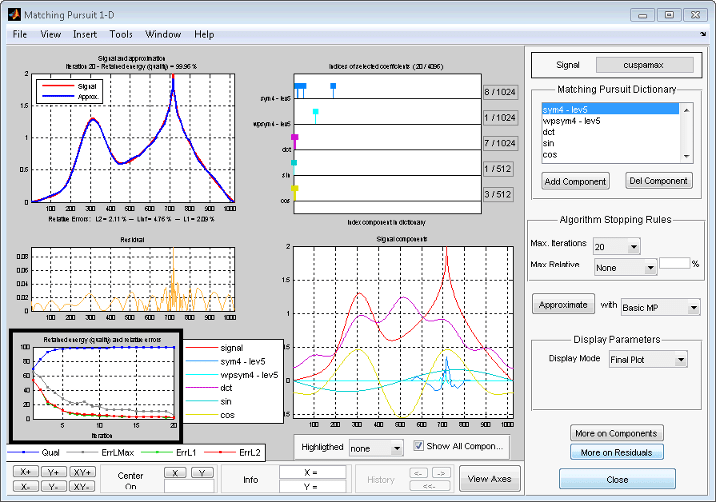Image resolution: width=716 pixels, height=502 pixels.
Task: Open the Display Mode dropdown
Action: 648,359
